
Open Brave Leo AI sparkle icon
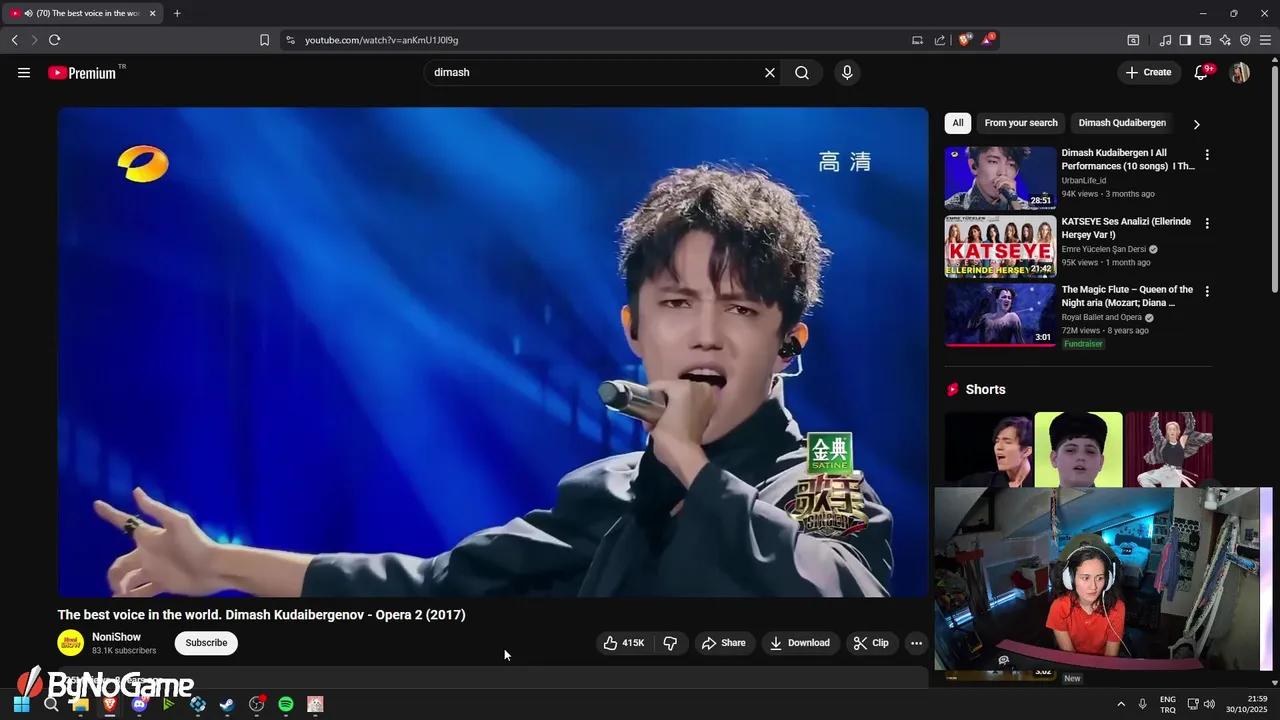click(1225, 40)
